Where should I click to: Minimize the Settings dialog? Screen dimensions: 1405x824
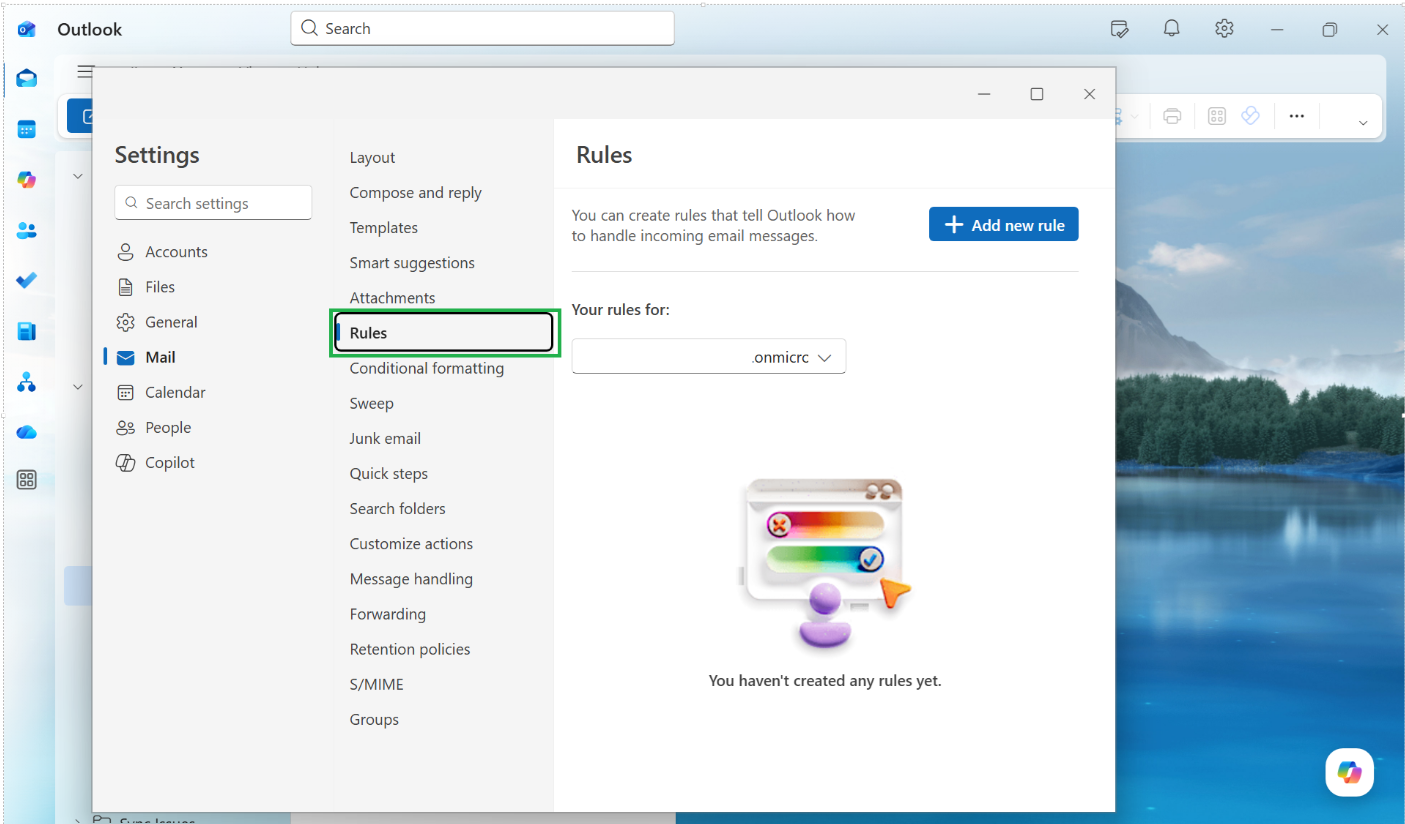tap(984, 94)
